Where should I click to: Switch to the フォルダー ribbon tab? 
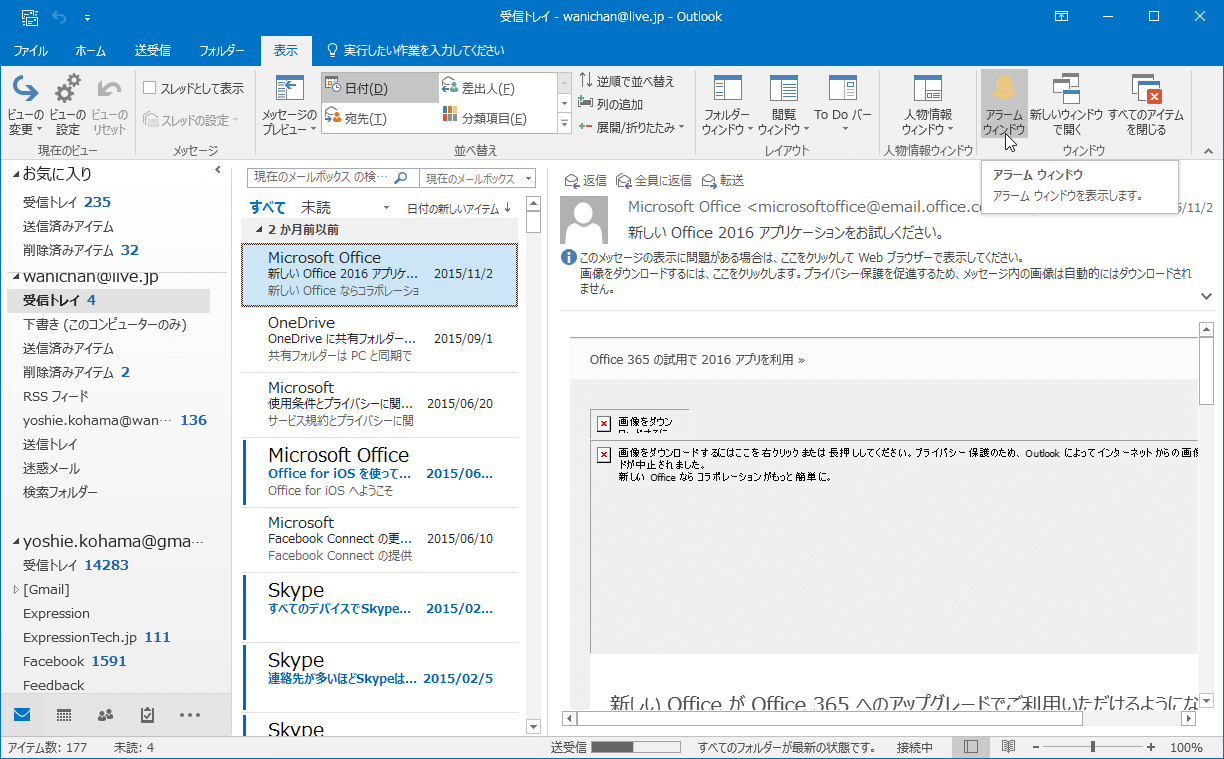coord(222,50)
